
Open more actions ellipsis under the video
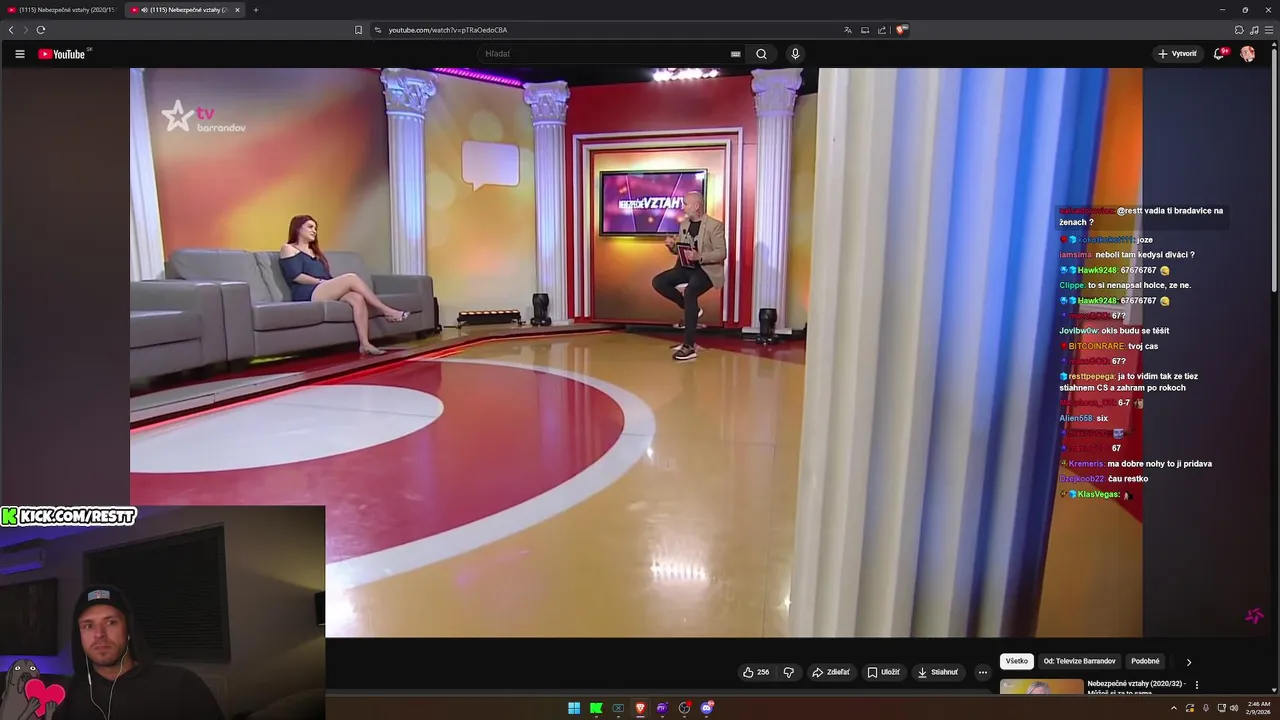982,672
